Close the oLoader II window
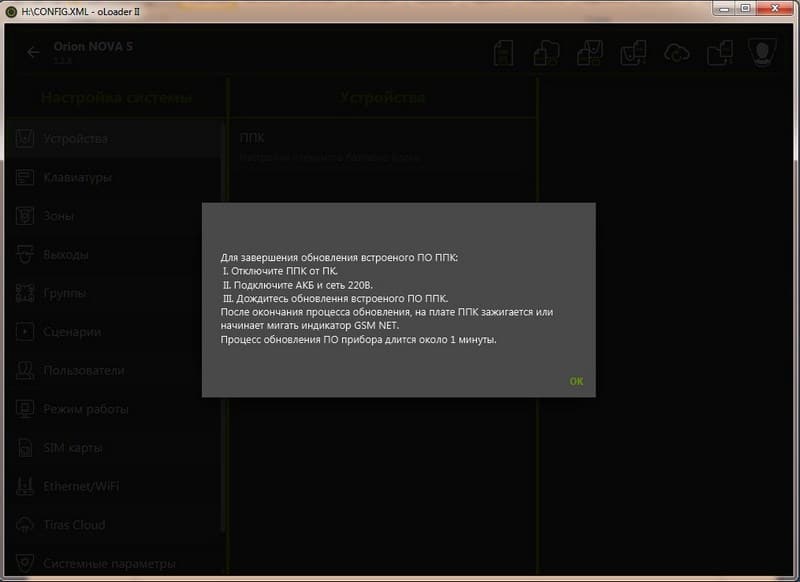The width and height of the screenshot is (800, 582). (x=774, y=9)
